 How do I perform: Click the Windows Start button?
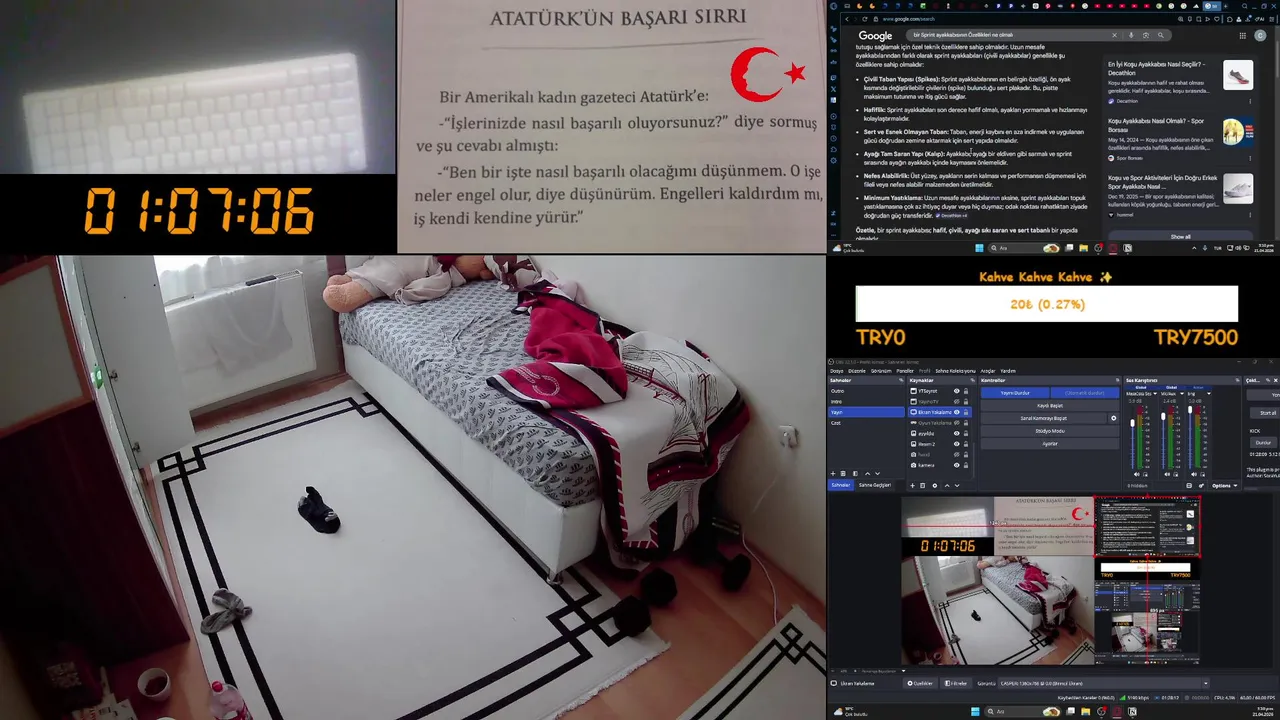975,711
